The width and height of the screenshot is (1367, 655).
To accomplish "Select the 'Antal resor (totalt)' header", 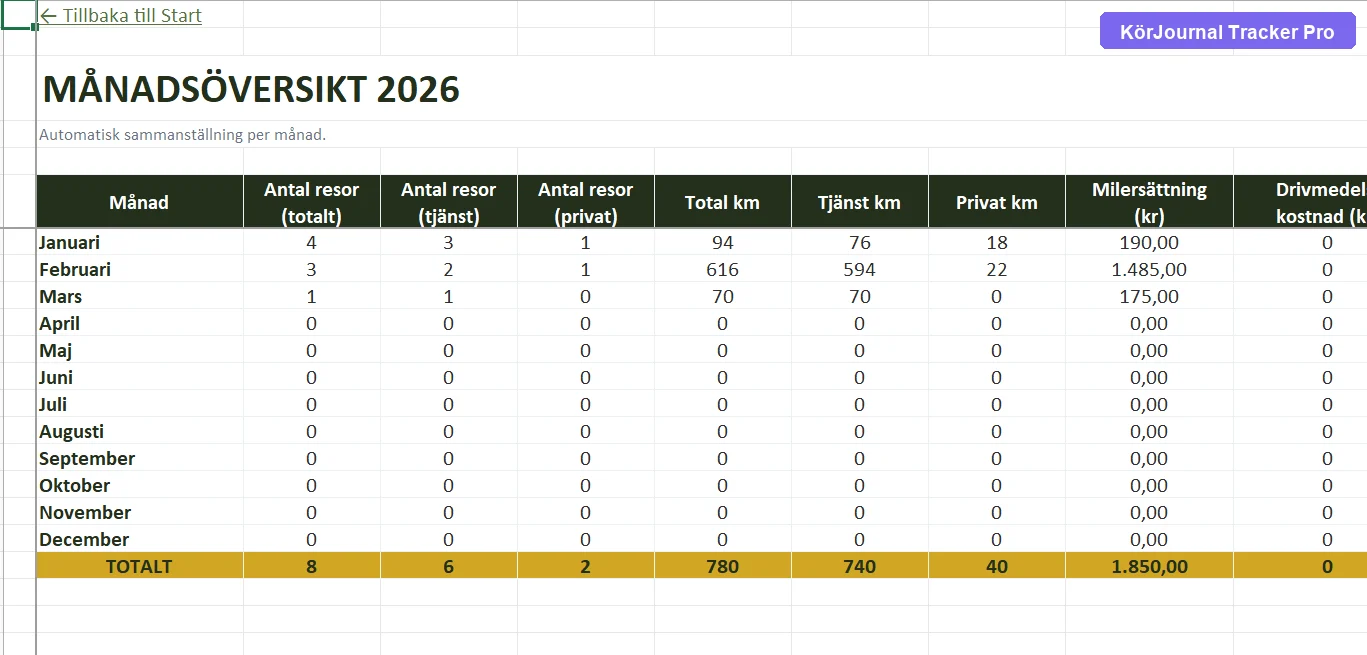I will coord(311,202).
